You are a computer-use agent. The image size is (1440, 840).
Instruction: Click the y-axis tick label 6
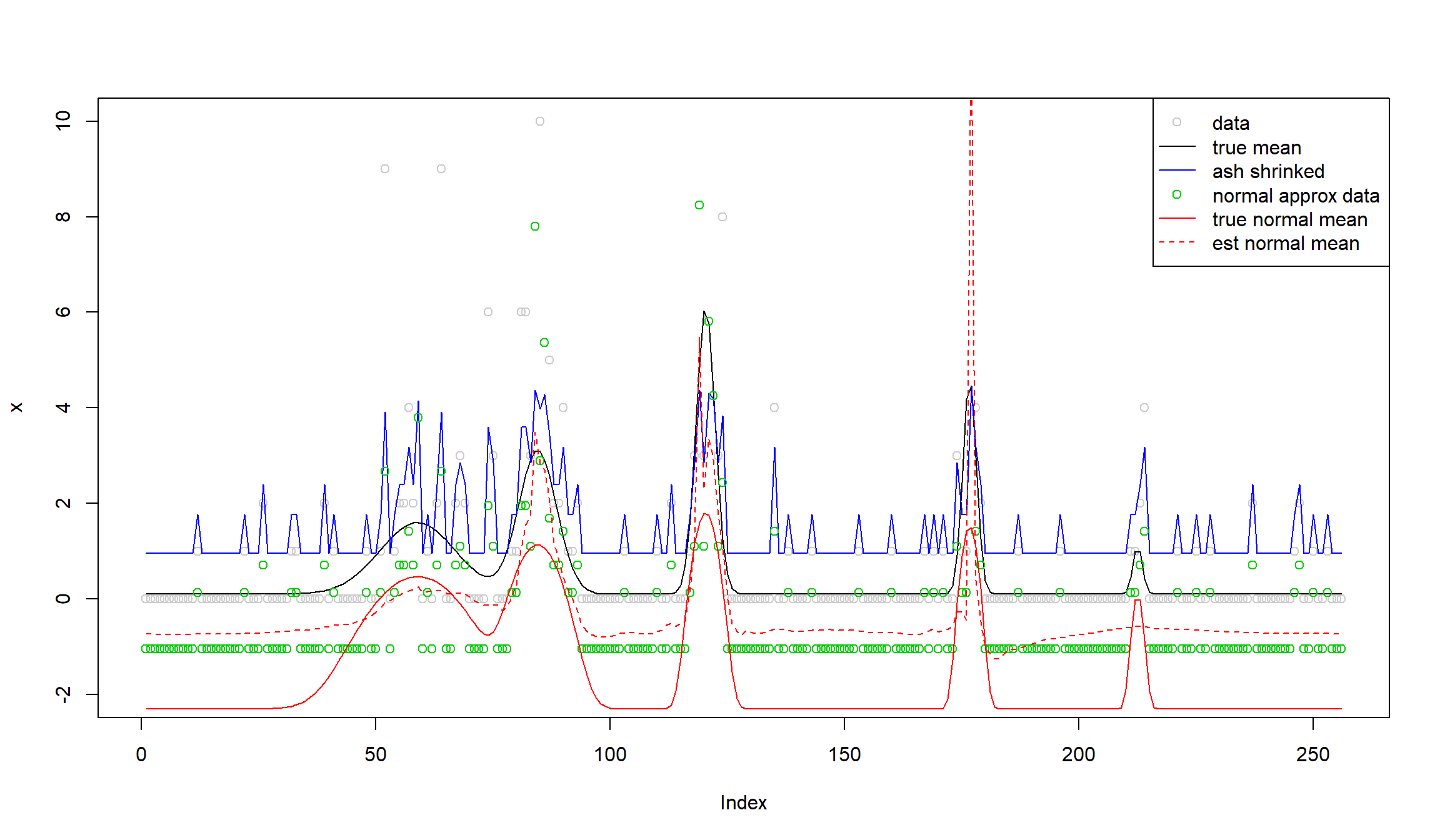63,312
